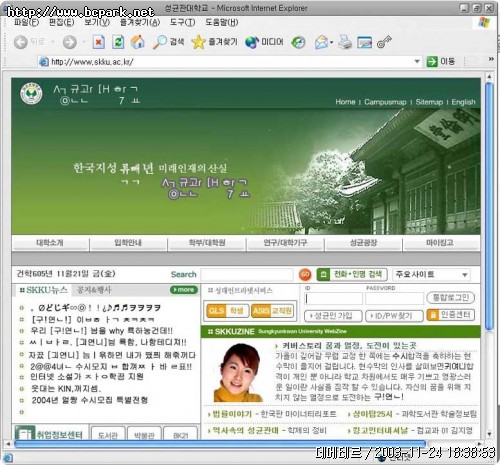This screenshot has height=465, width=500.
Task: Open the 파일(F) menu
Action: click(26, 22)
